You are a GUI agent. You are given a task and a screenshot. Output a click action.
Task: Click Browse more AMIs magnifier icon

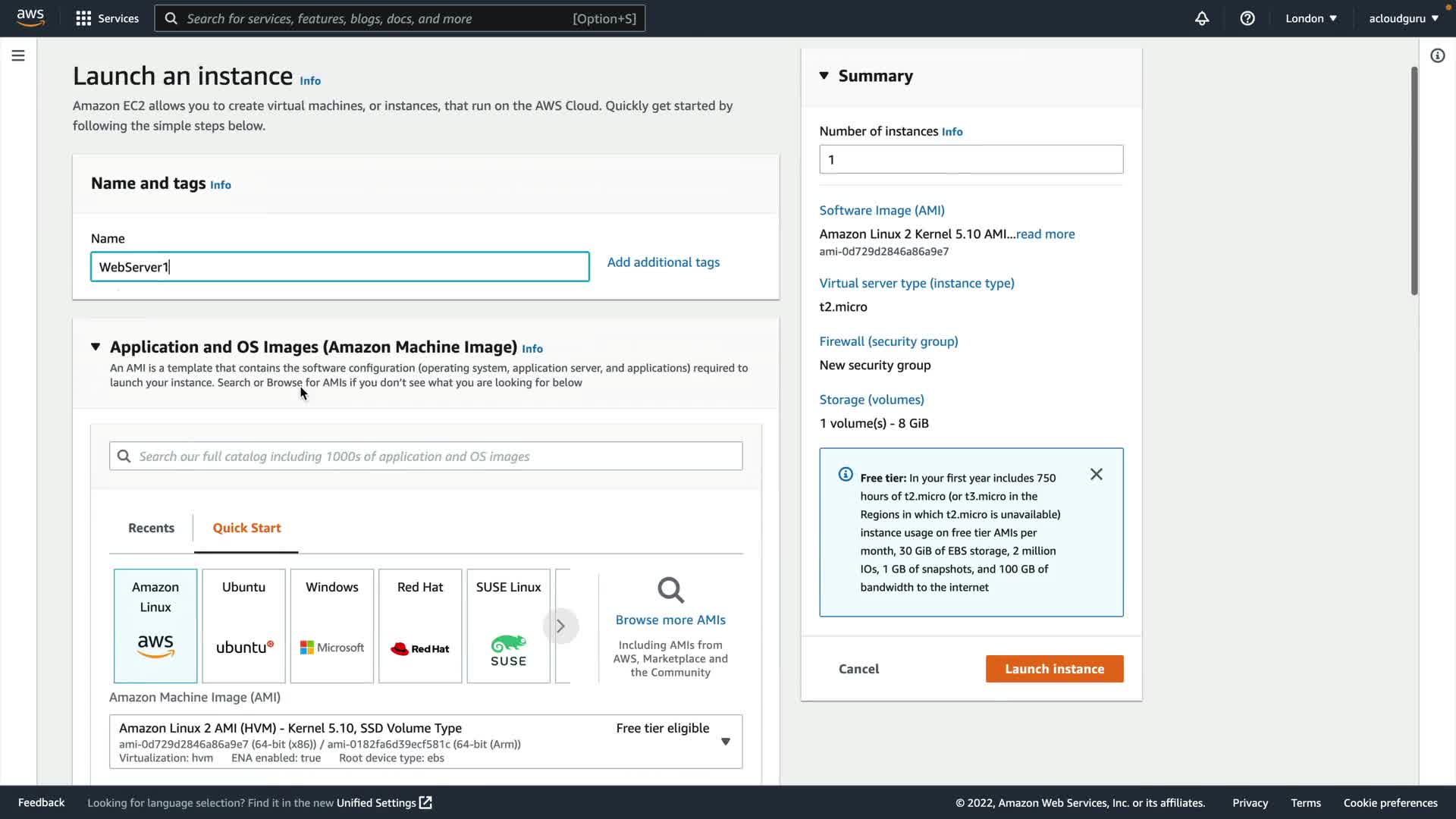pos(670,590)
